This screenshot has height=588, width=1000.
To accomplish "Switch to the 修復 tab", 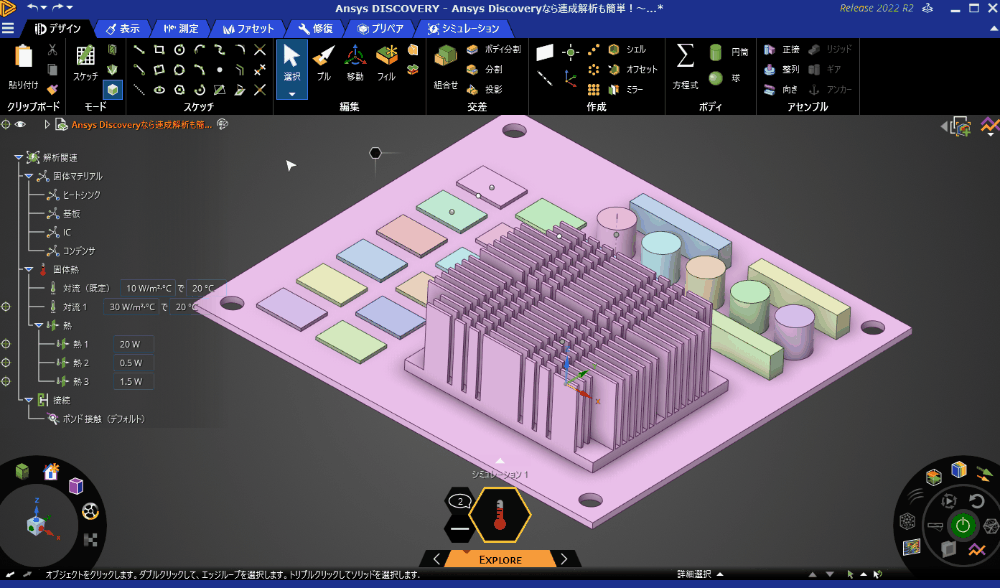I will [x=316, y=29].
